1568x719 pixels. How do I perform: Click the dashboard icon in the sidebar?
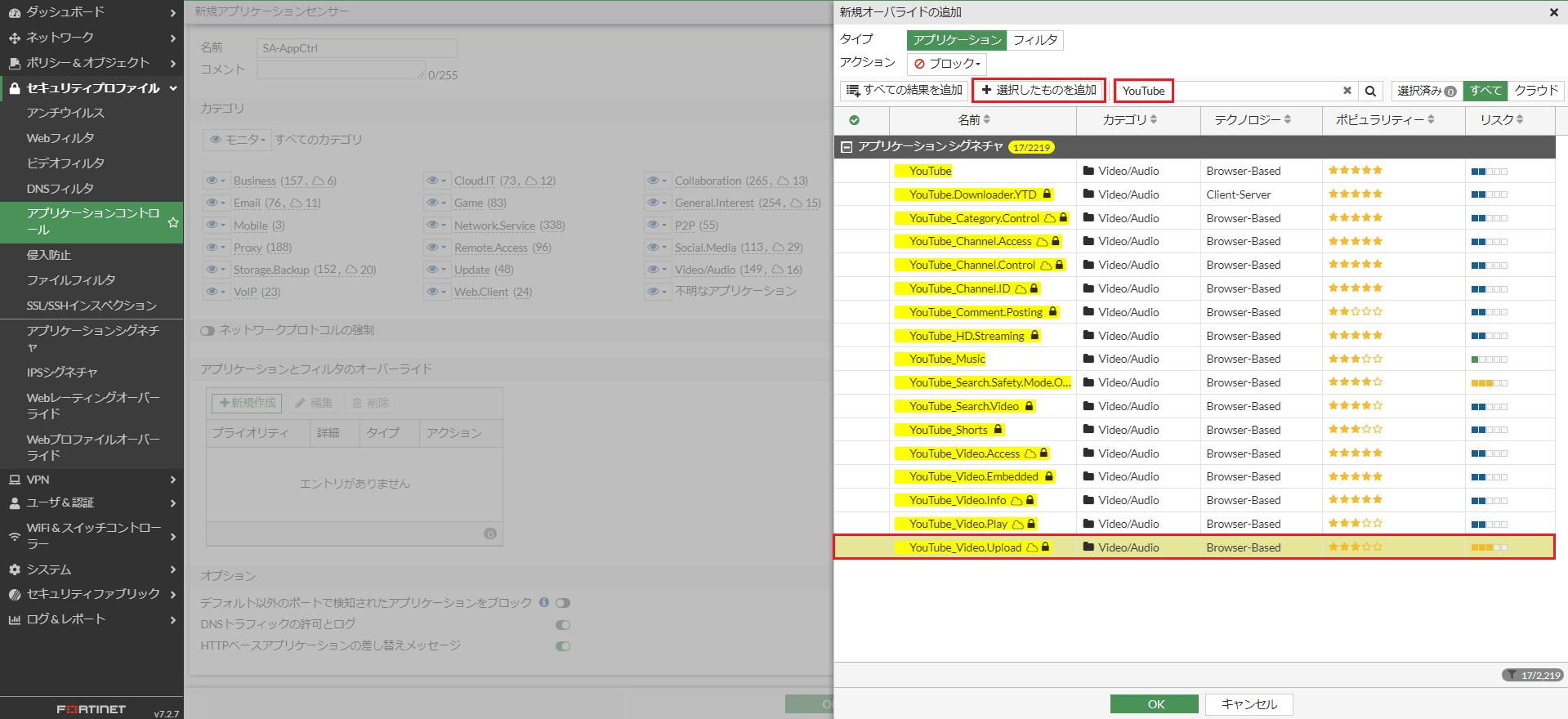pyautogui.click(x=14, y=13)
